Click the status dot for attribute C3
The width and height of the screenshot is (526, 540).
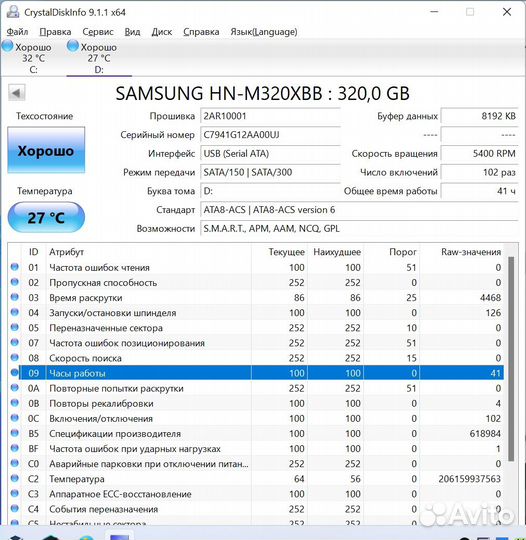click(x=14, y=494)
